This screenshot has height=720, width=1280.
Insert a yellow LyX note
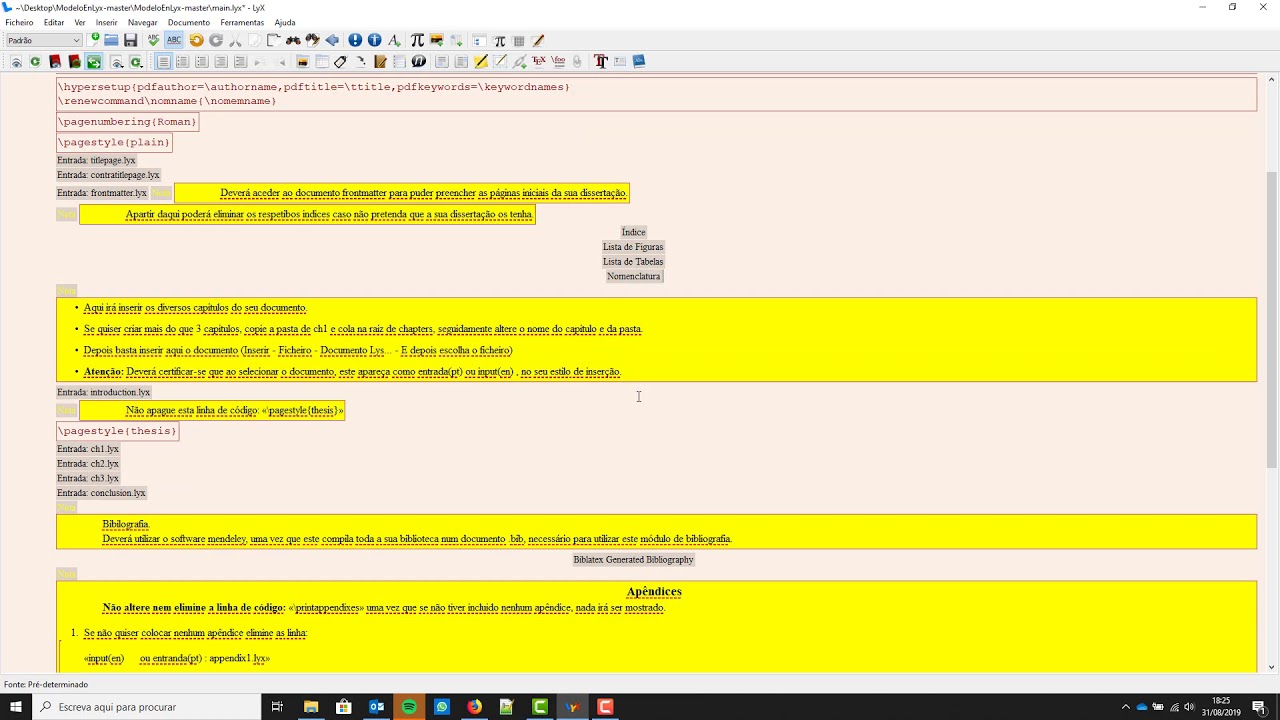pyautogui.click(x=480, y=62)
